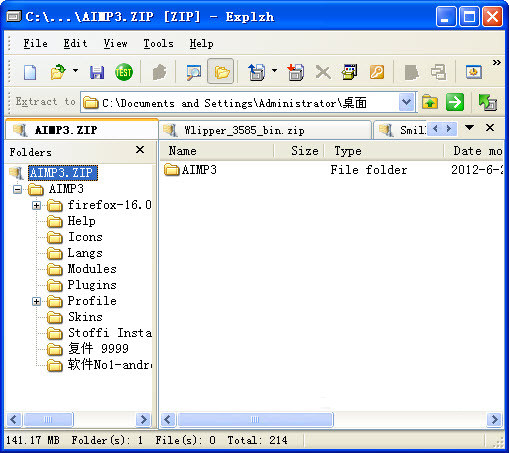Viewport: 509px width, 453px height.
Task: Click the Save (floppy disk) toolbar icon
Action: pyautogui.click(x=97, y=72)
